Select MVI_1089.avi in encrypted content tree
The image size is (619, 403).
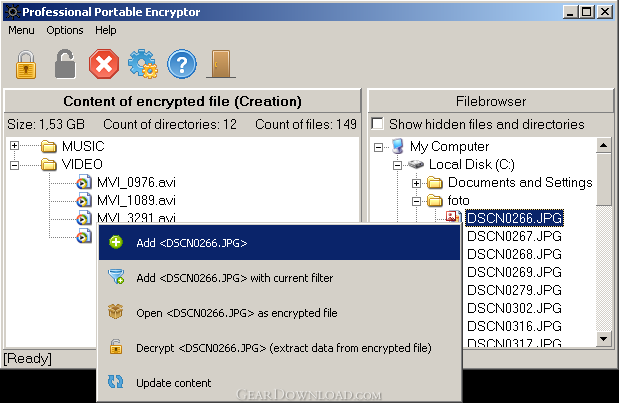click(x=136, y=201)
